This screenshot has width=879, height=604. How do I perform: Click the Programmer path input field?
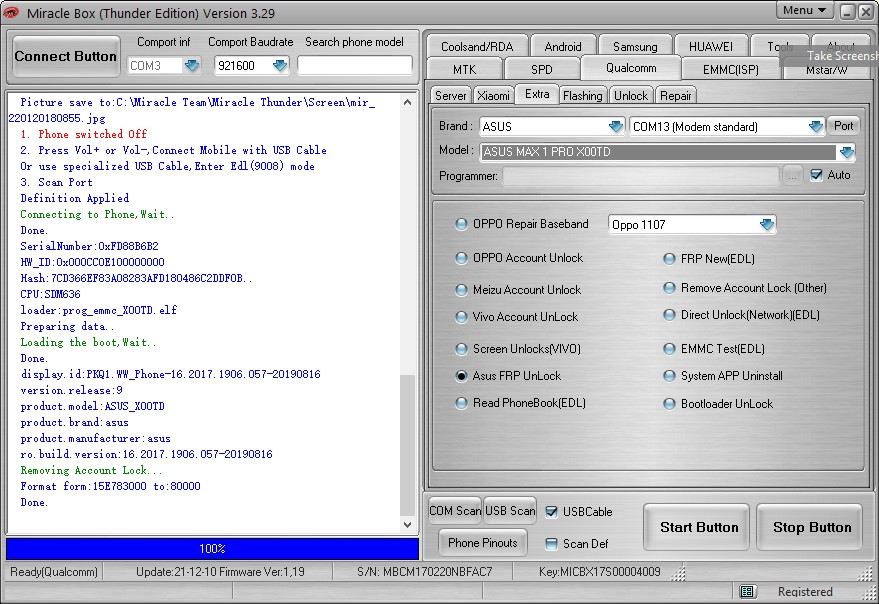[x=641, y=176]
